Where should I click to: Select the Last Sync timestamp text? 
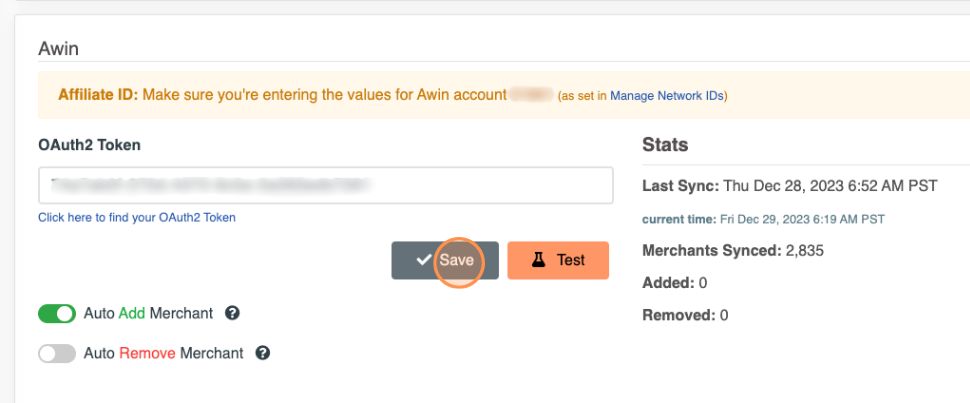815,187
